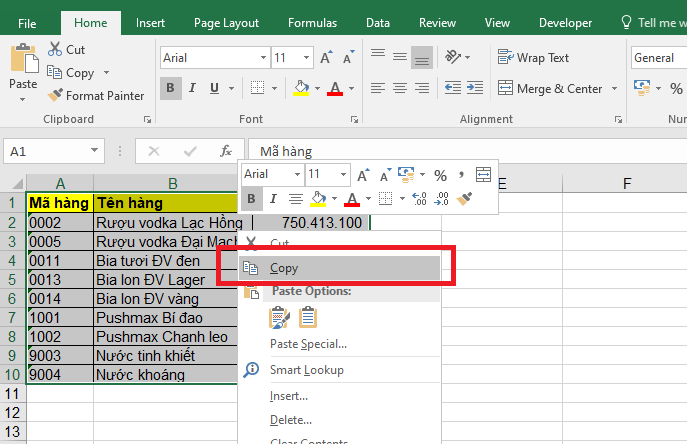687x444 pixels.
Task: Click the Format Painter ribbon button
Action: [96, 96]
